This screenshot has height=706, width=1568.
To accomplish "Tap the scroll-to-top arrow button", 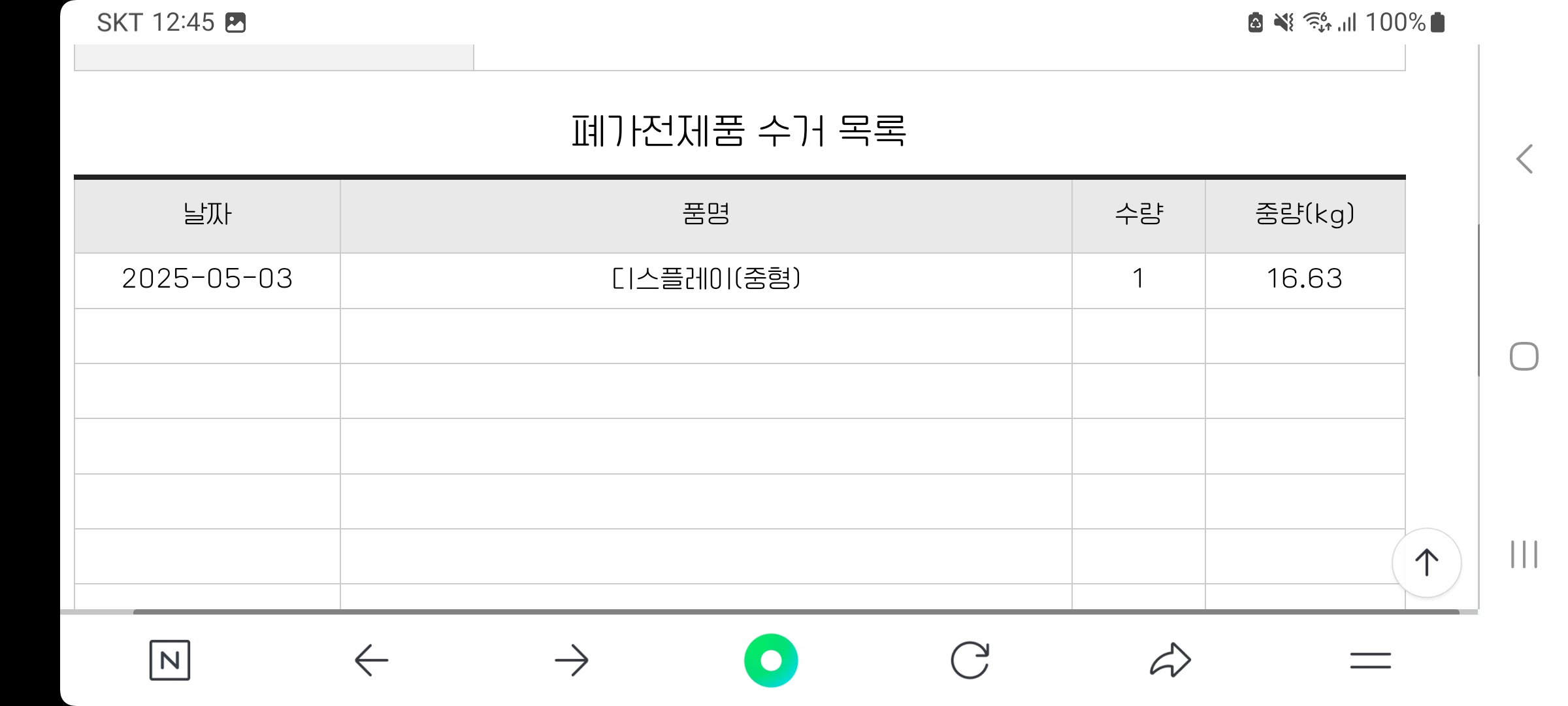I will (x=1427, y=563).
